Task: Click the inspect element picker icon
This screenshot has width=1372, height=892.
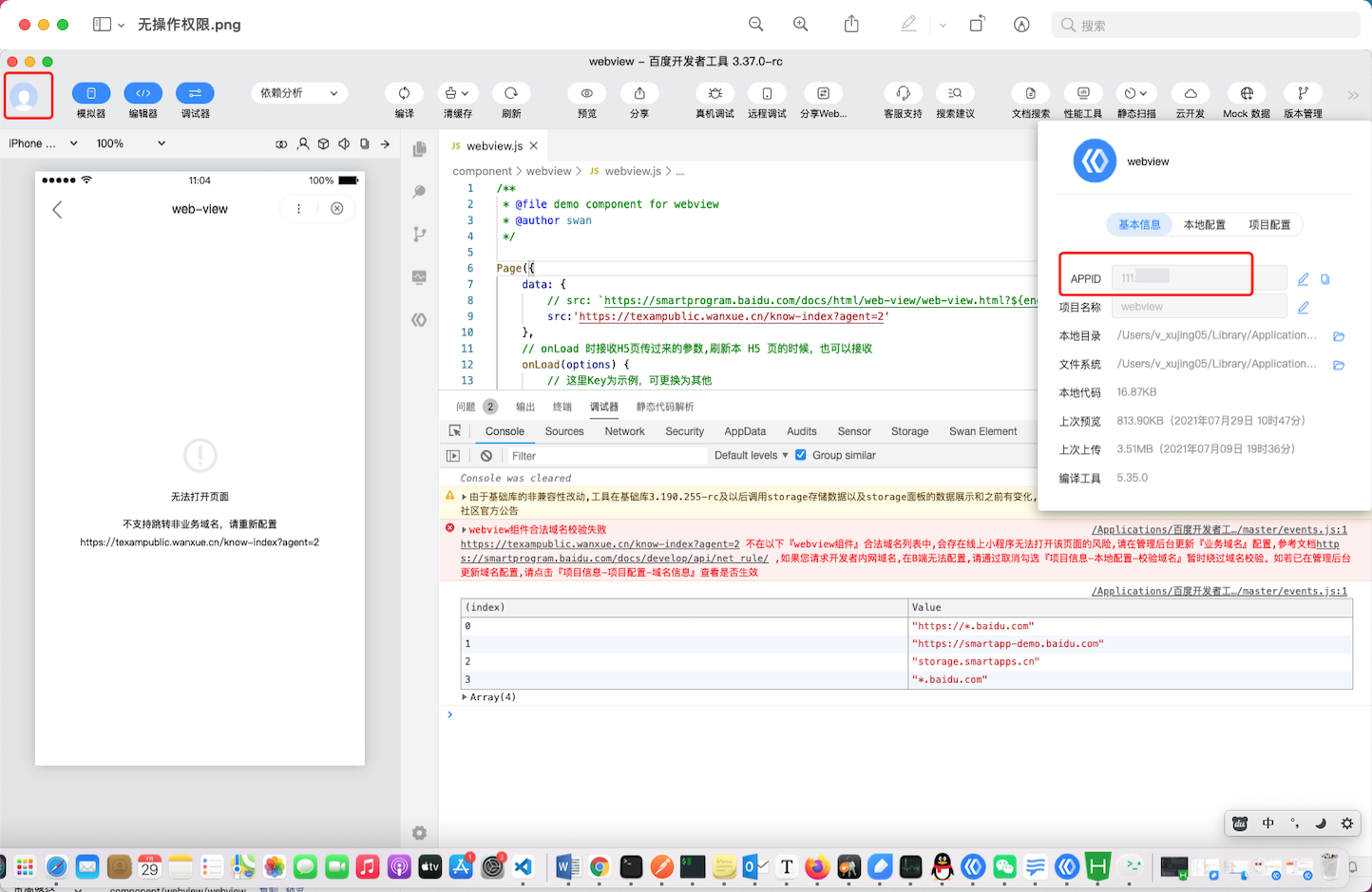Action: (455, 431)
